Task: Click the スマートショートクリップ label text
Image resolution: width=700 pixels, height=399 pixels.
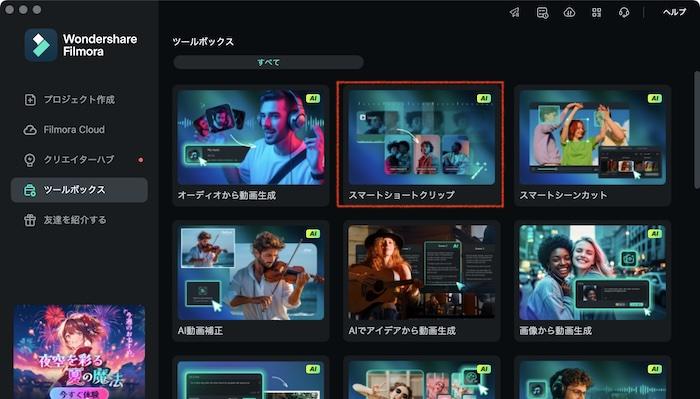Action: pyautogui.click(x=401, y=195)
